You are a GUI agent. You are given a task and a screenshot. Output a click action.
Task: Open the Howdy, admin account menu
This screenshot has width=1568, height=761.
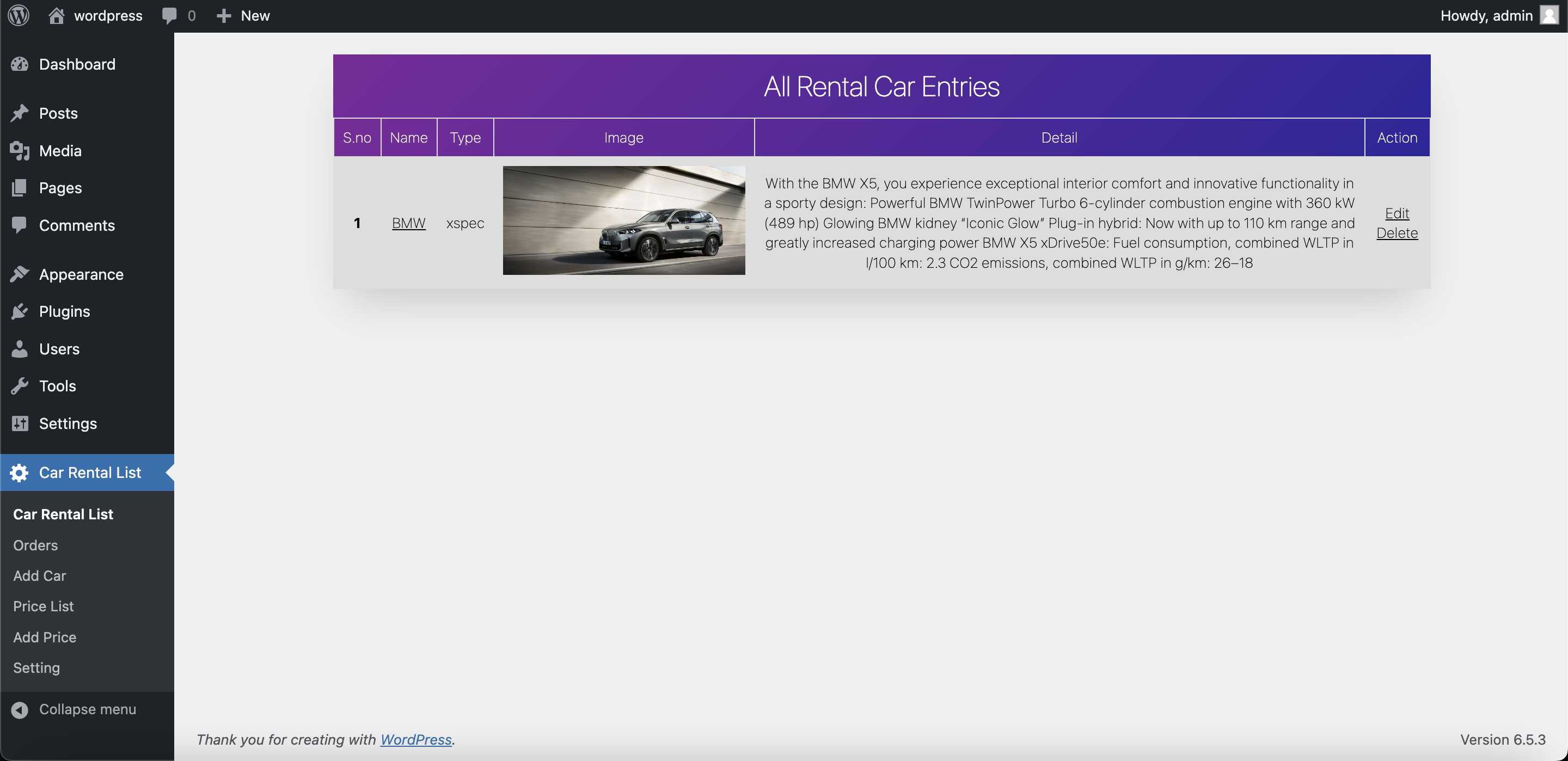[x=1499, y=16]
